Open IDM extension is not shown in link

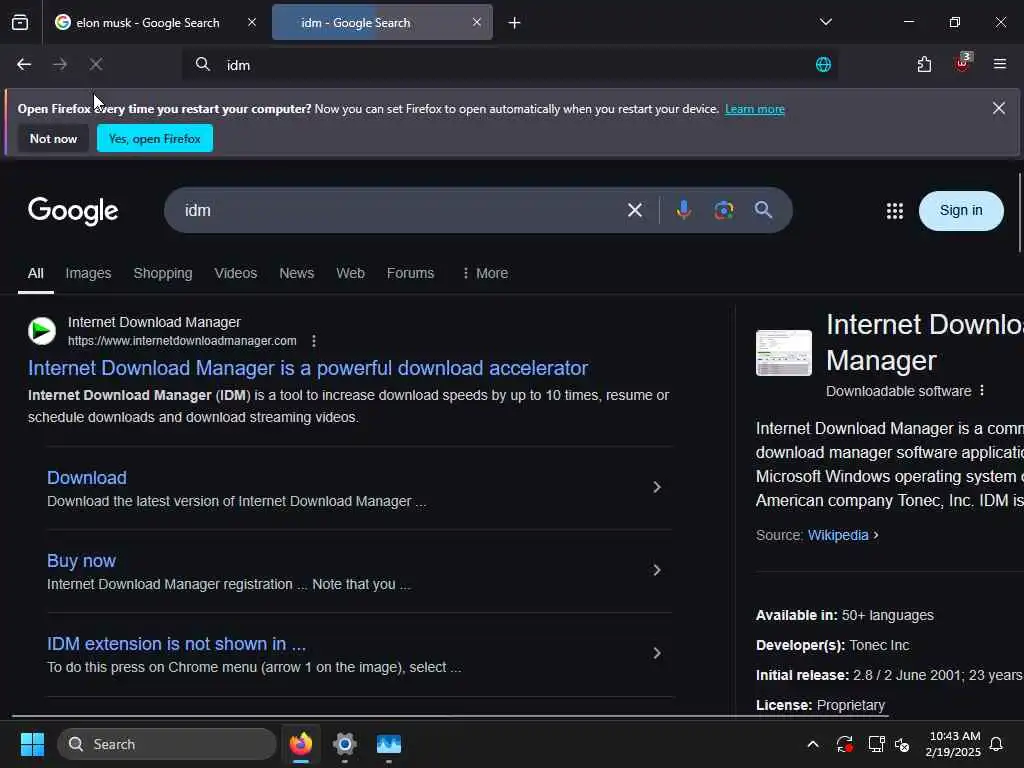(x=176, y=644)
